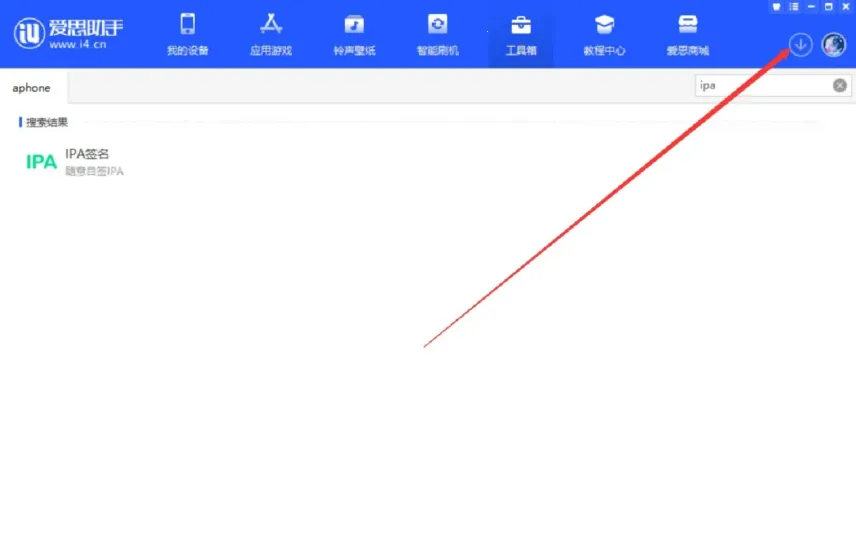Minimize the 爱思助手 window
The width and height of the screenshot is (856, 552).
tap(811, 7)
